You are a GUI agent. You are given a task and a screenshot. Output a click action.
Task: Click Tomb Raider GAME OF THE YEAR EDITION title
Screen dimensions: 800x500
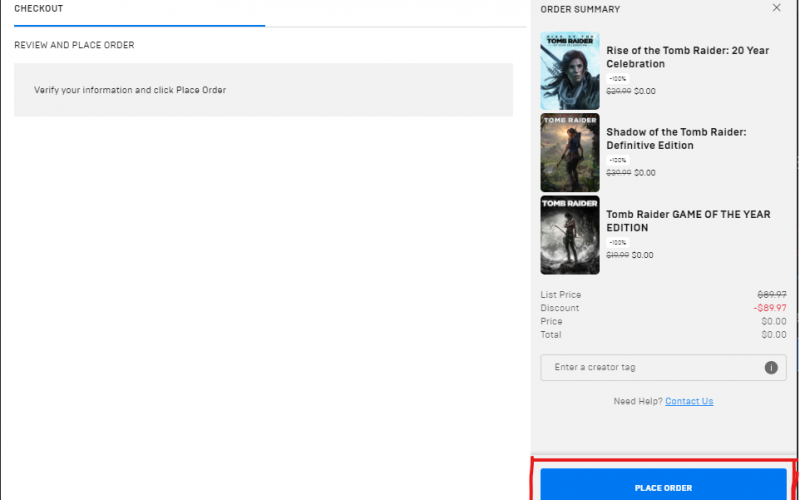coord(688,221)
